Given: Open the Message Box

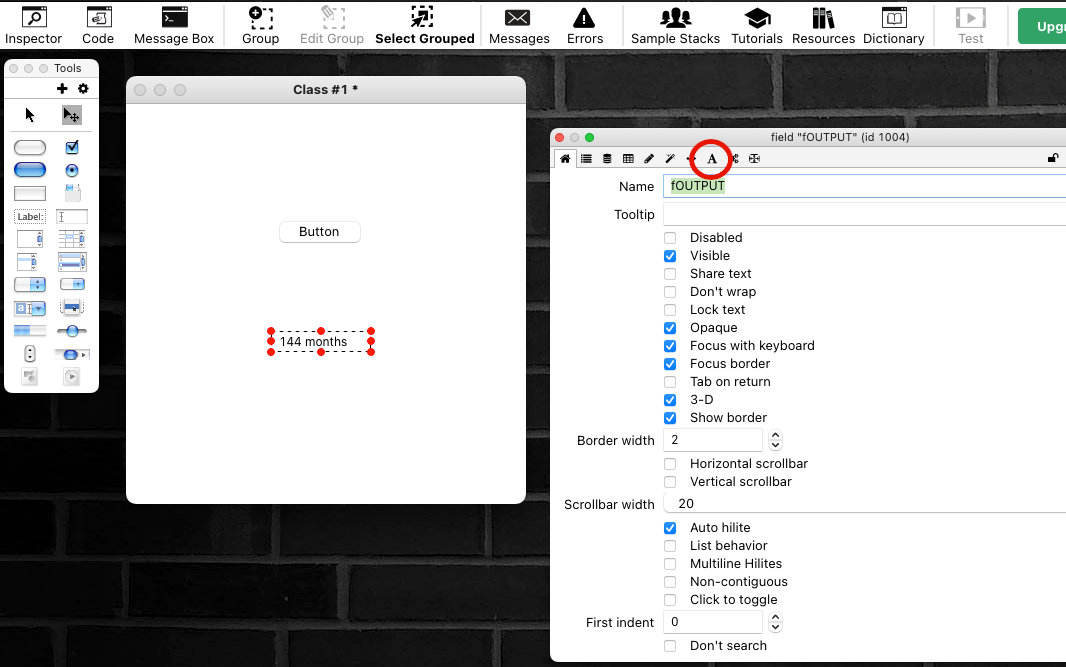Looking at the screenshot, I should 175,26.
